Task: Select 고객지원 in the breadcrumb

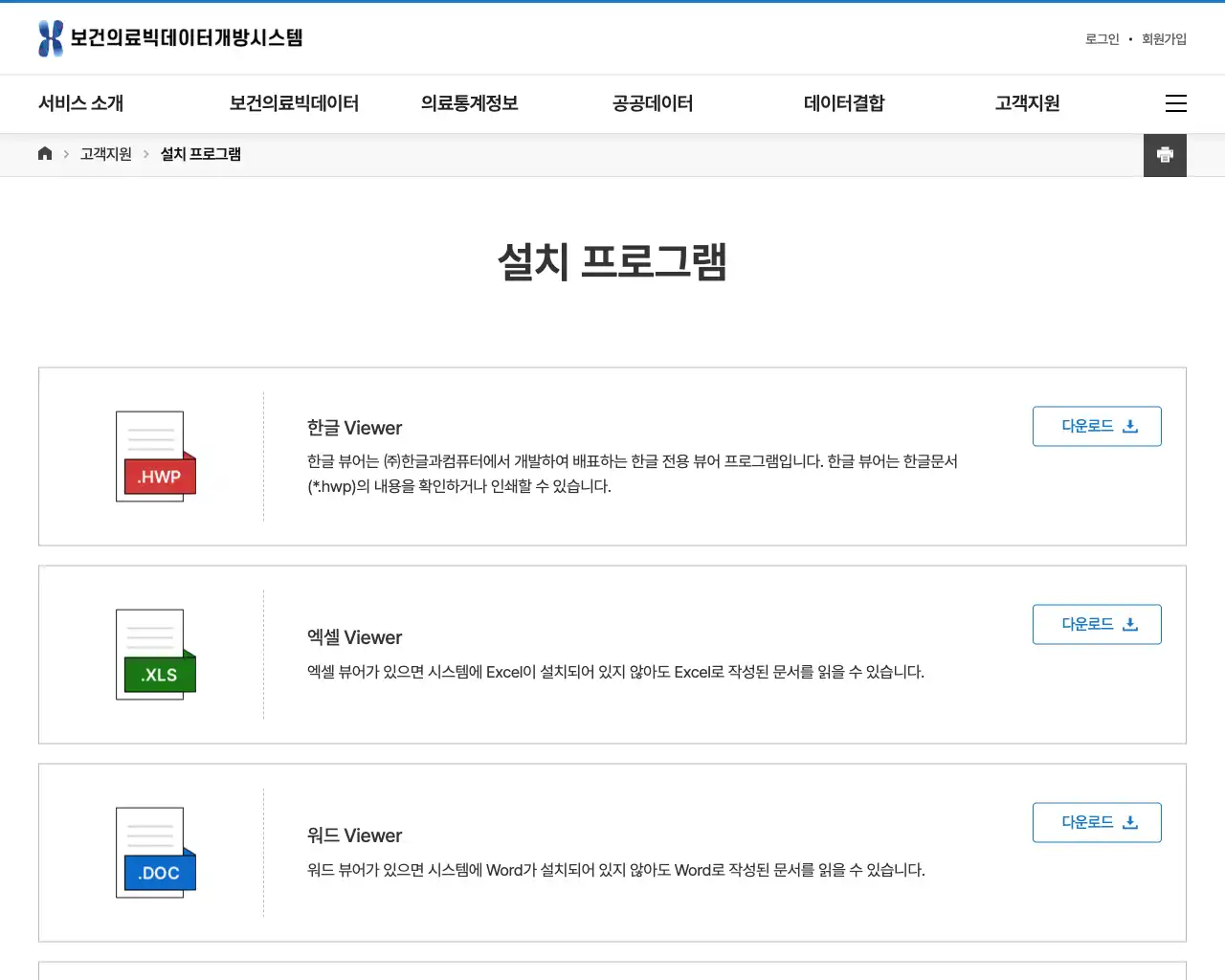Action: tap(106, 154)
